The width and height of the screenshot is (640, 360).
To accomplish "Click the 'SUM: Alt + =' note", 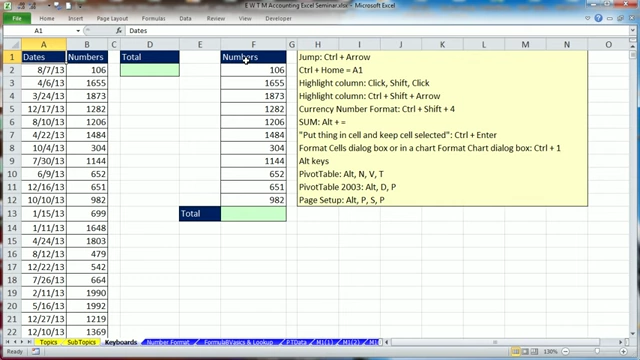I will pos(322,122).
